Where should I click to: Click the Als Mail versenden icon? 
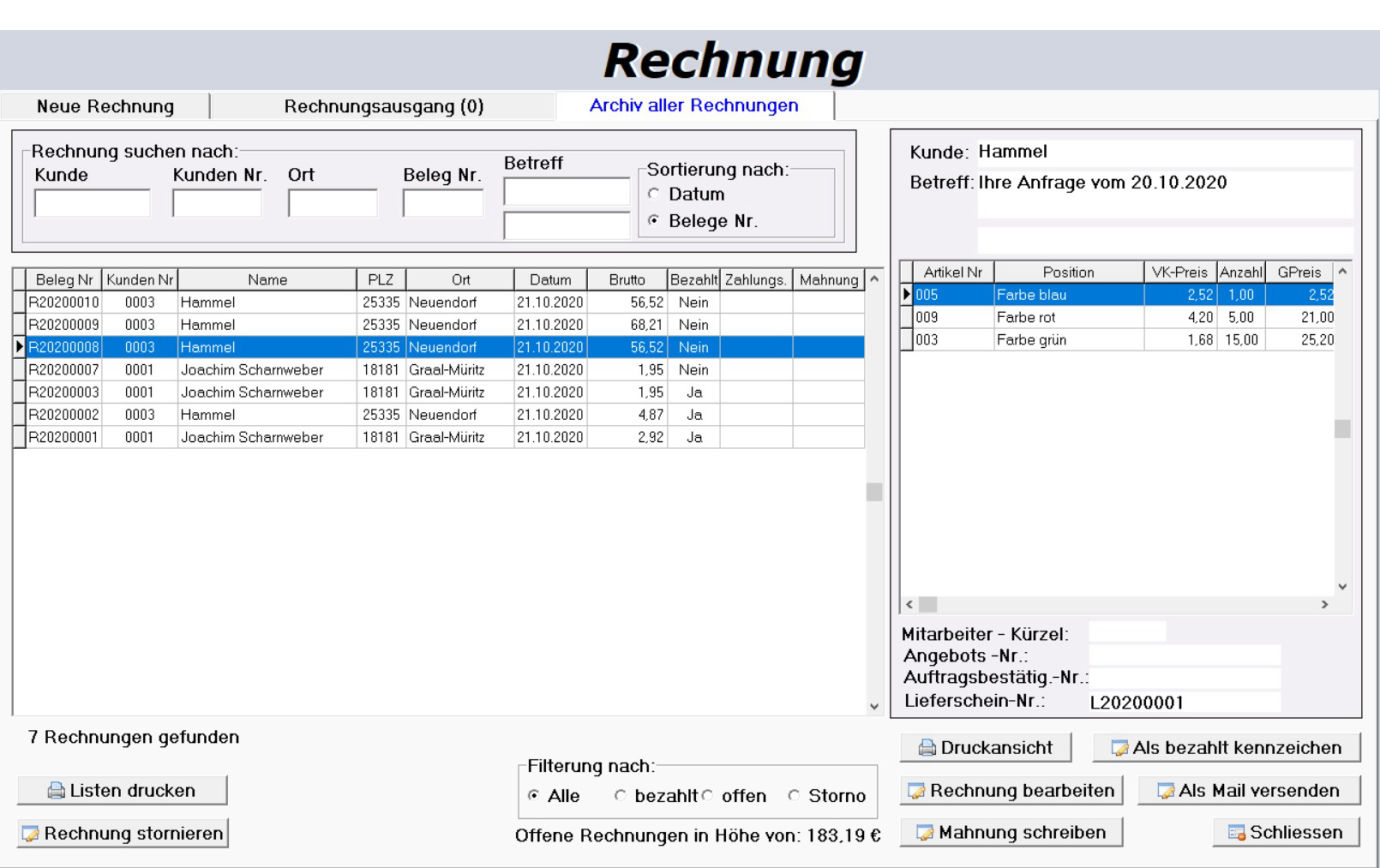(1165, 791)
